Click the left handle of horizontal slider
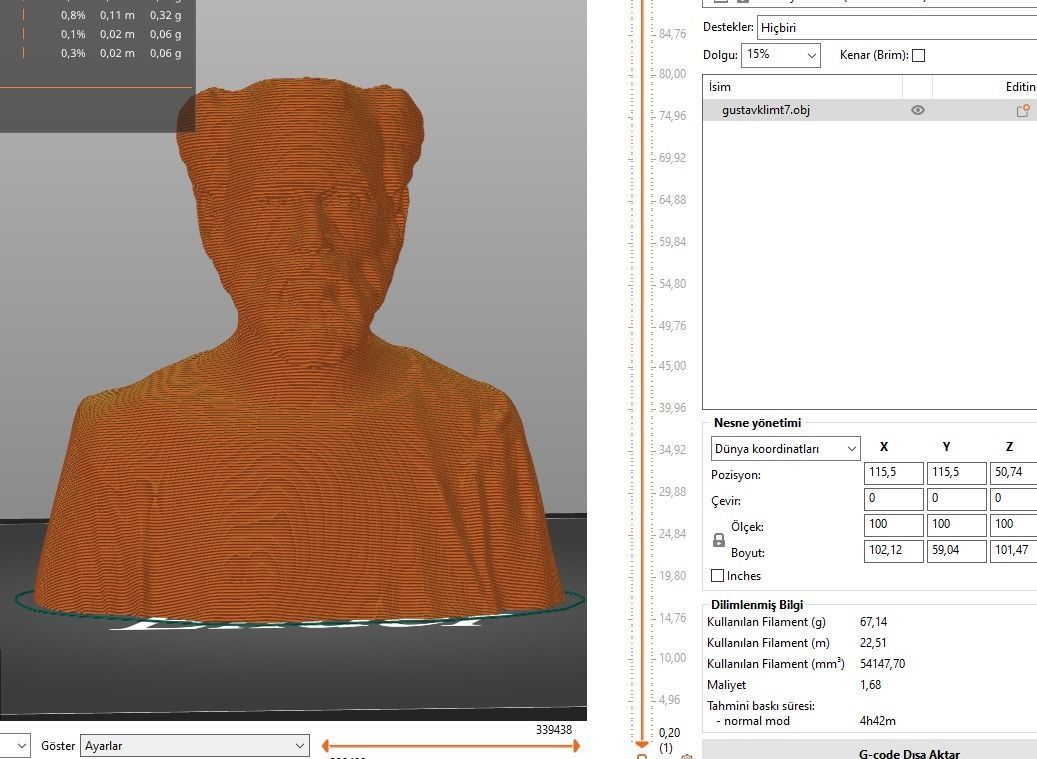This screenshot has height=759, width=1037. coord(327,746)
